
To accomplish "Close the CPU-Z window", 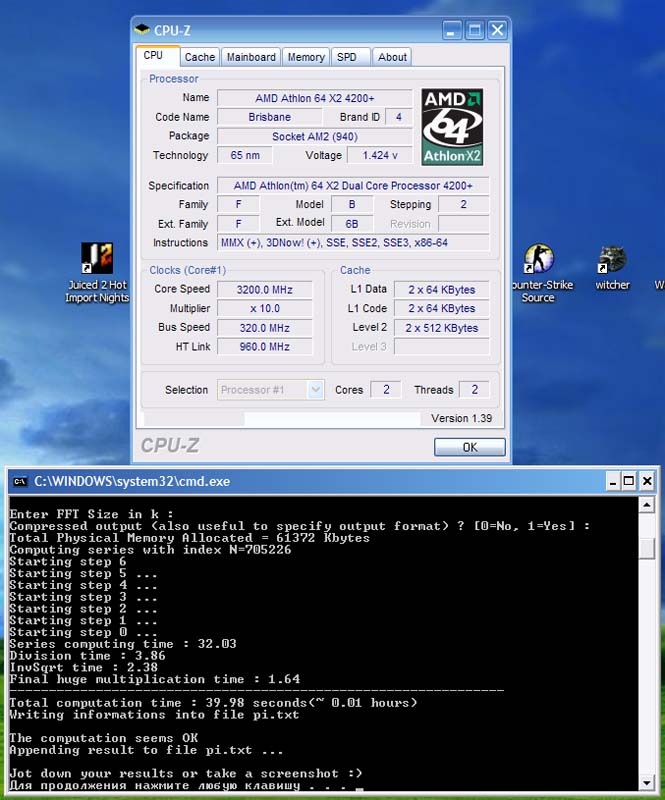I will [497, 31].
